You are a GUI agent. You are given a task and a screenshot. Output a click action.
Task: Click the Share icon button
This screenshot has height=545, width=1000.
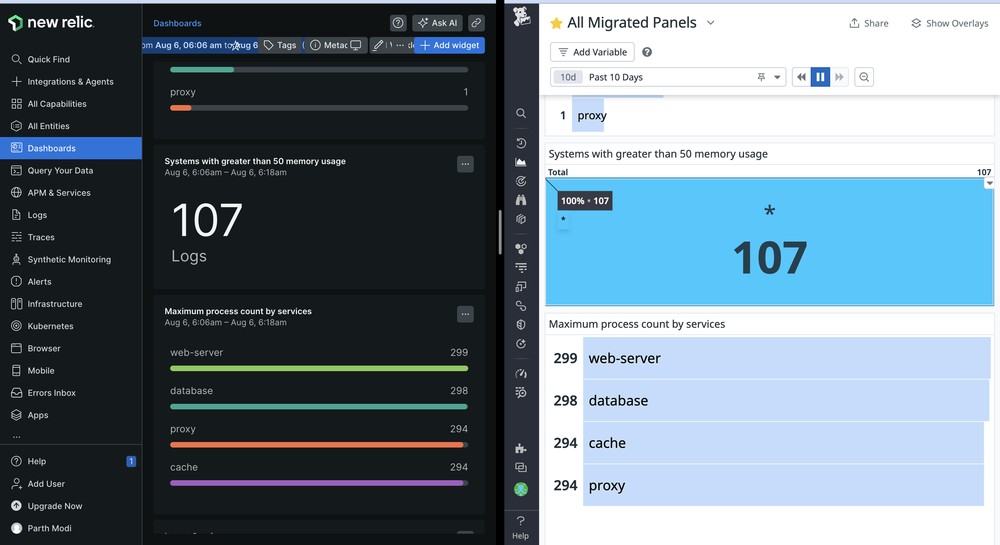pos(868,23)
